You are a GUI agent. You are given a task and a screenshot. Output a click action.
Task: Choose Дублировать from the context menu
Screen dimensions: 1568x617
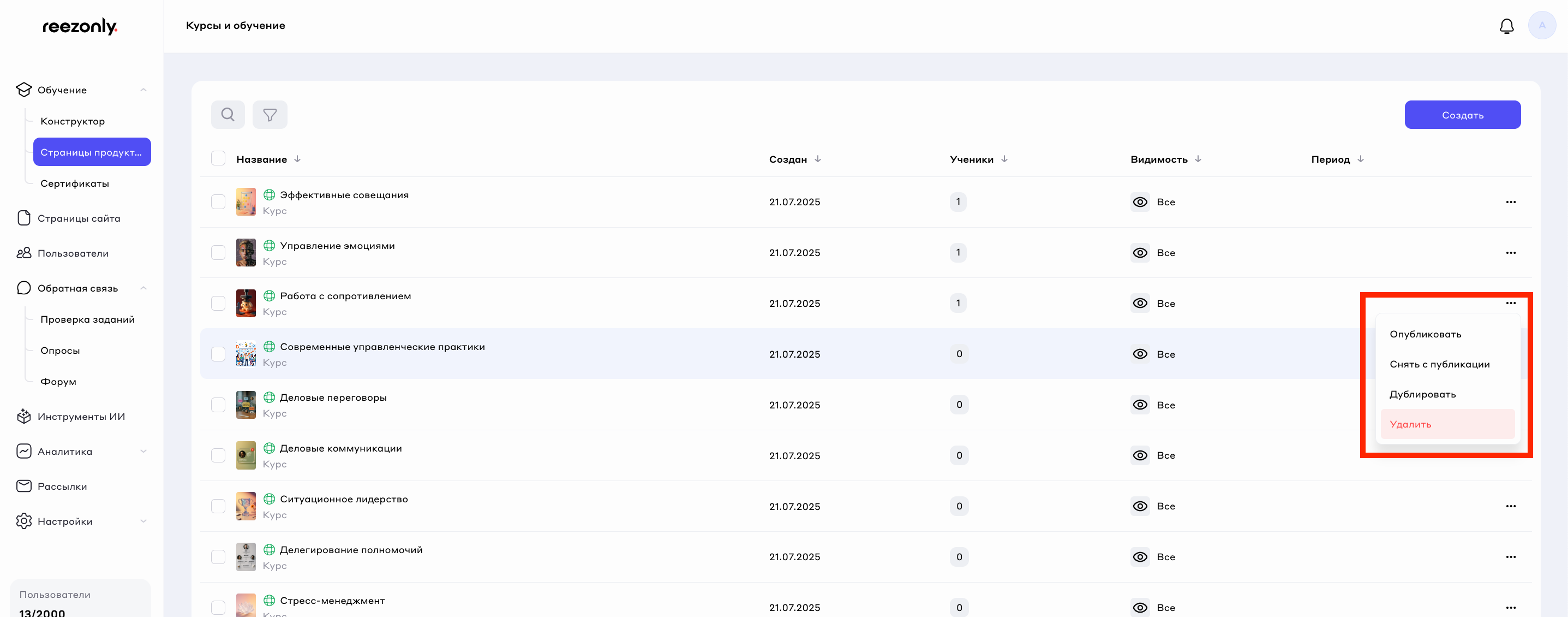(1422, 394)
